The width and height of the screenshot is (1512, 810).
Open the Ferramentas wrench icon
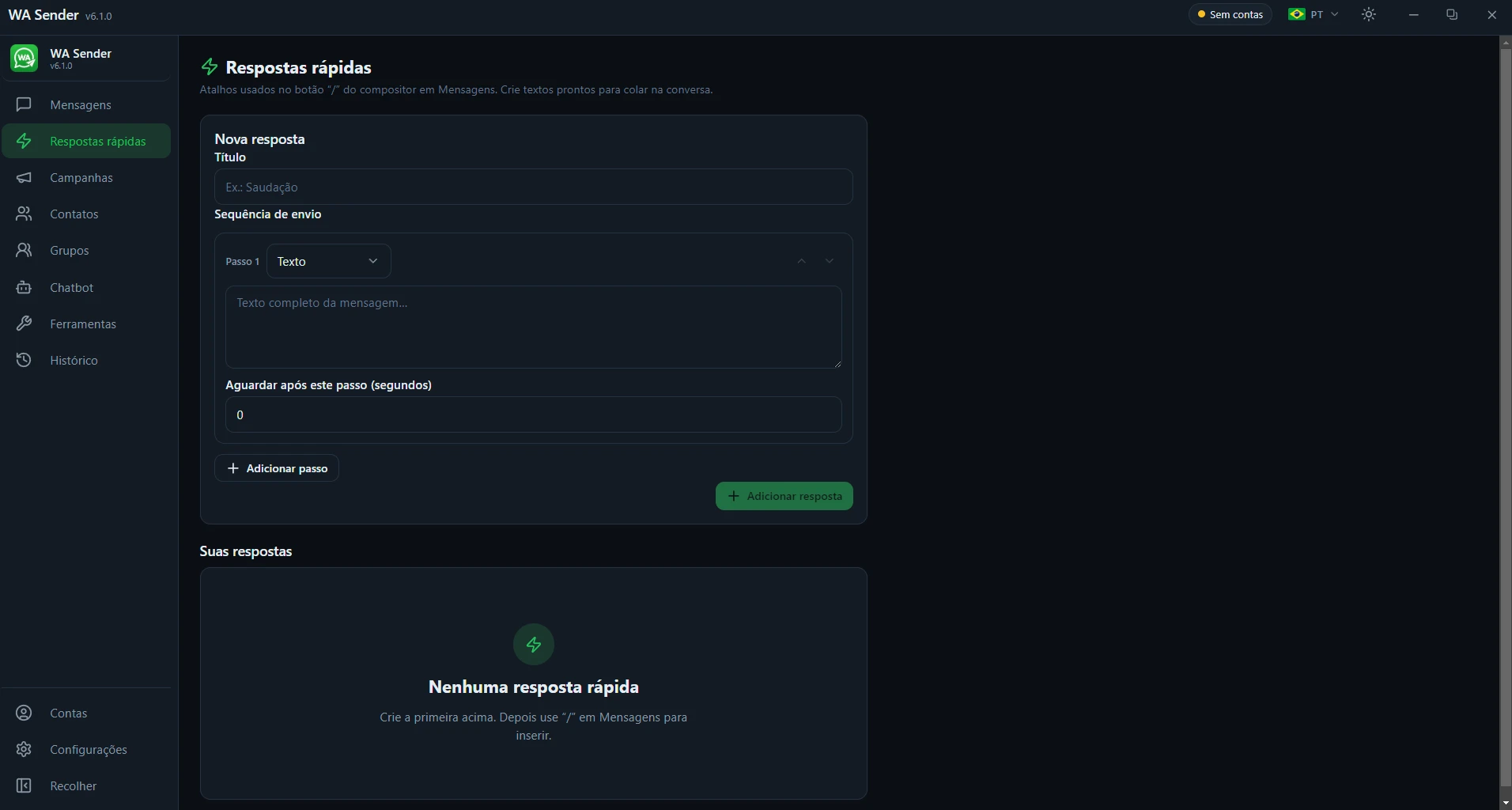24,324
